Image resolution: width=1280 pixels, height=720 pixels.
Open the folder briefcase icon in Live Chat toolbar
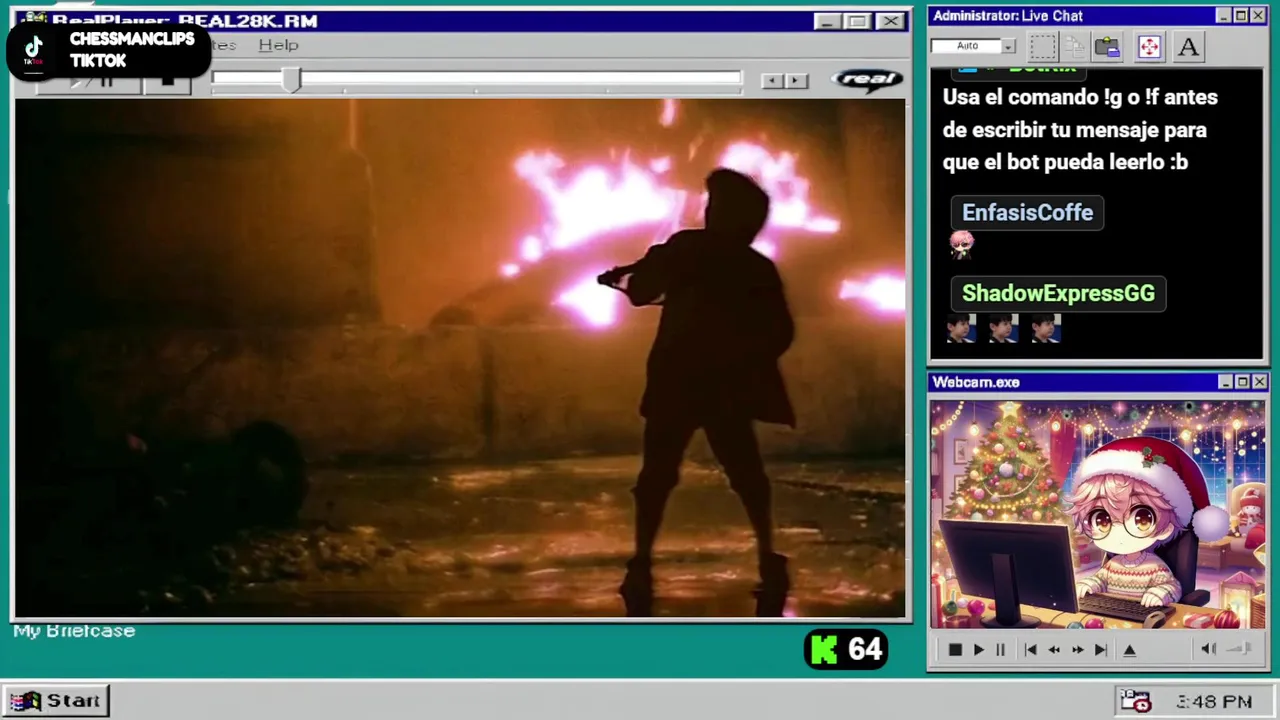[x=1107, y=47]
